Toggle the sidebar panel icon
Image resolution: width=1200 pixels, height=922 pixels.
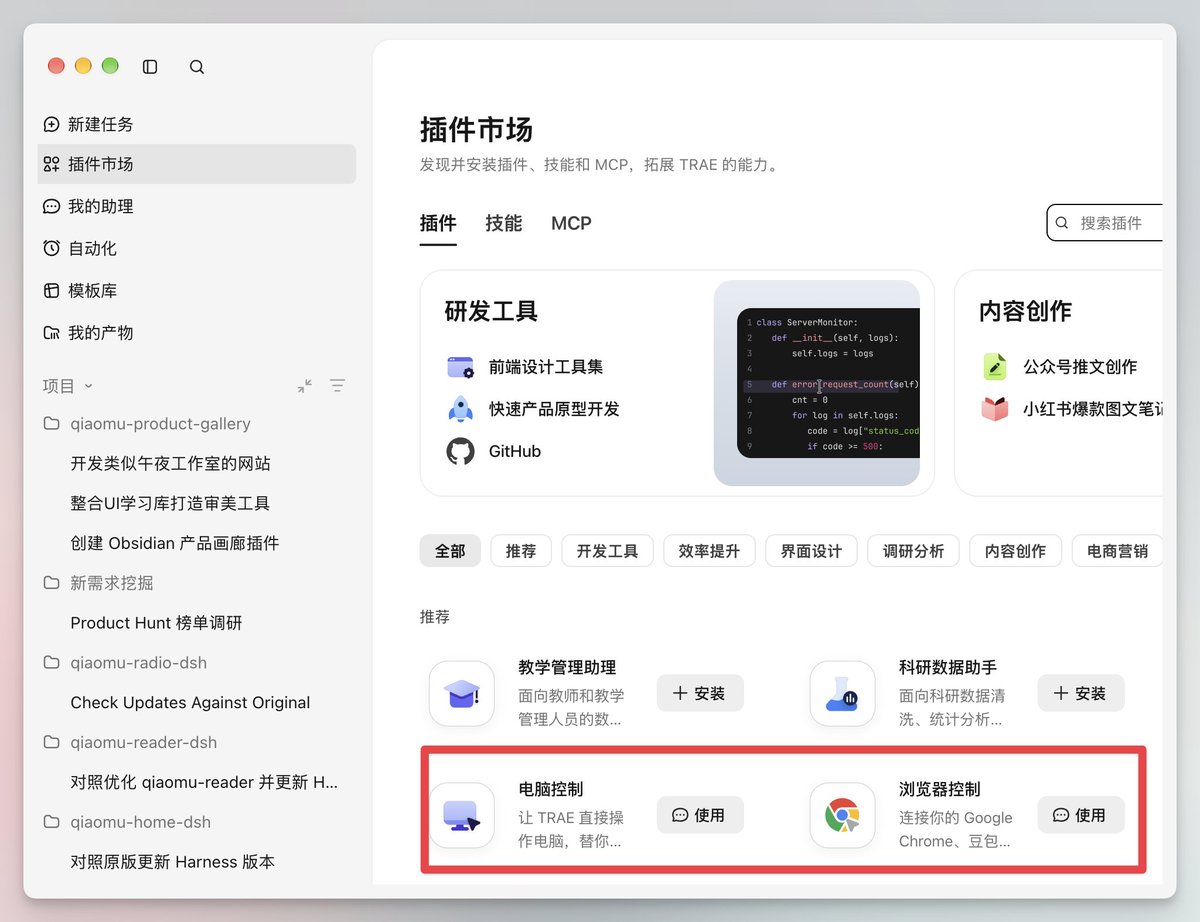click(x=150, y=67)
